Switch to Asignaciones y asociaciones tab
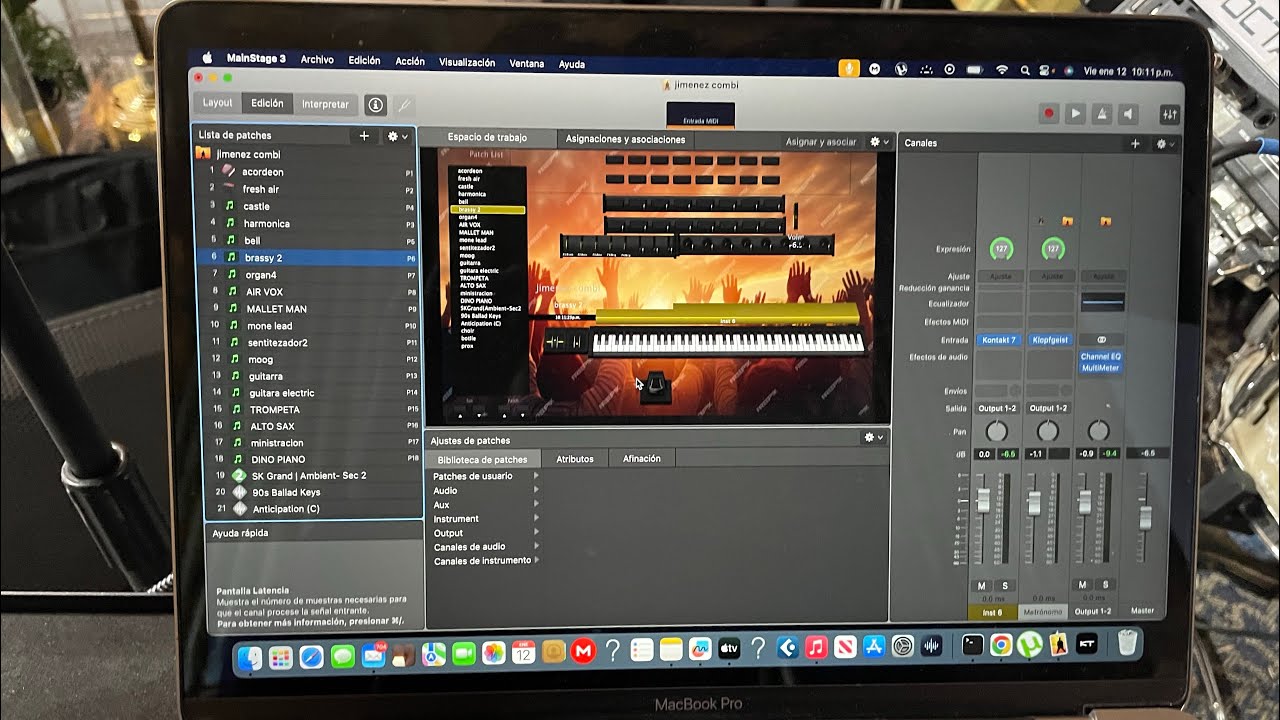This screenshot has height=720, width=1280. (x=625, y=139)
